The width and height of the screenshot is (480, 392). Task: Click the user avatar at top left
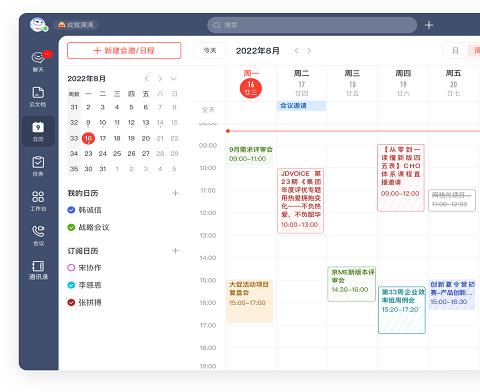(38, 25)
